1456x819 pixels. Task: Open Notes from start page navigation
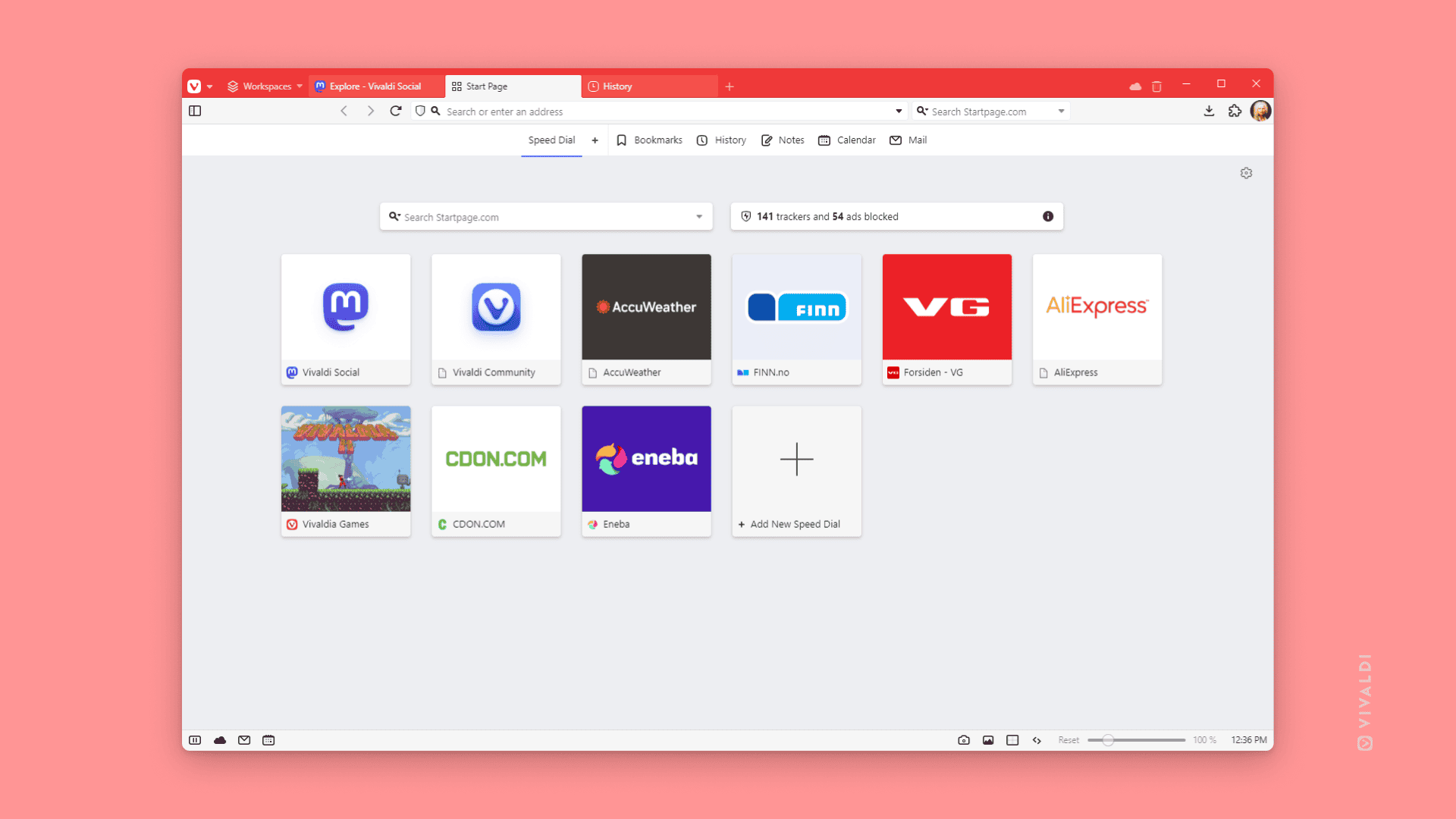[x=783, y=140]
